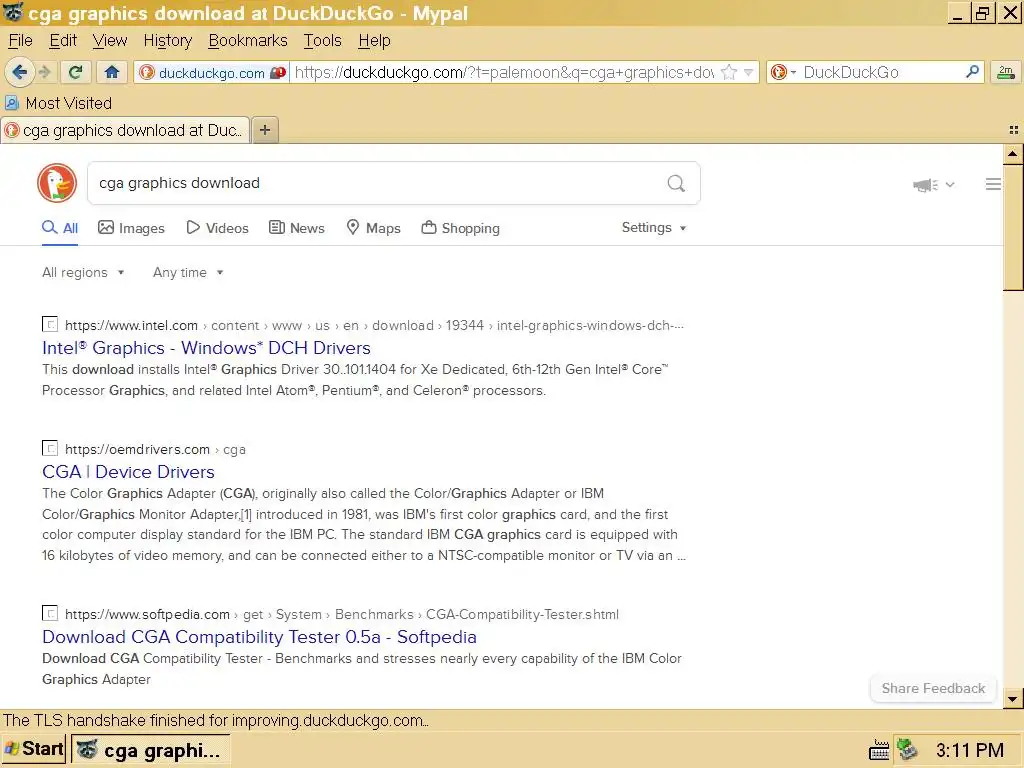Open the View menu
This screenshot has height=768, width=1024.
tap(110, 40)
